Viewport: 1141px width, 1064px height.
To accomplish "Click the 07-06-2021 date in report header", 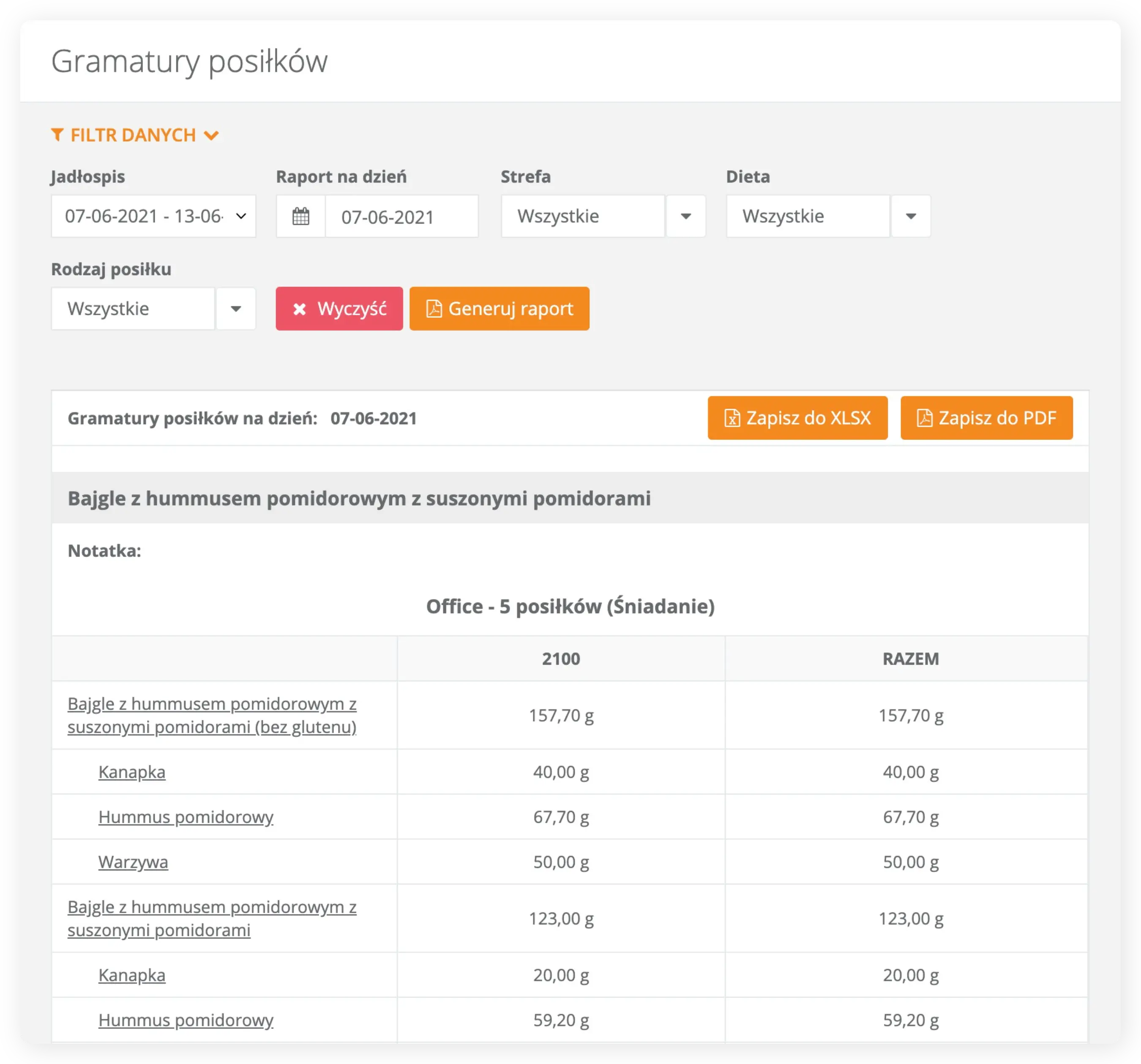I will click(x=374, y=418).
